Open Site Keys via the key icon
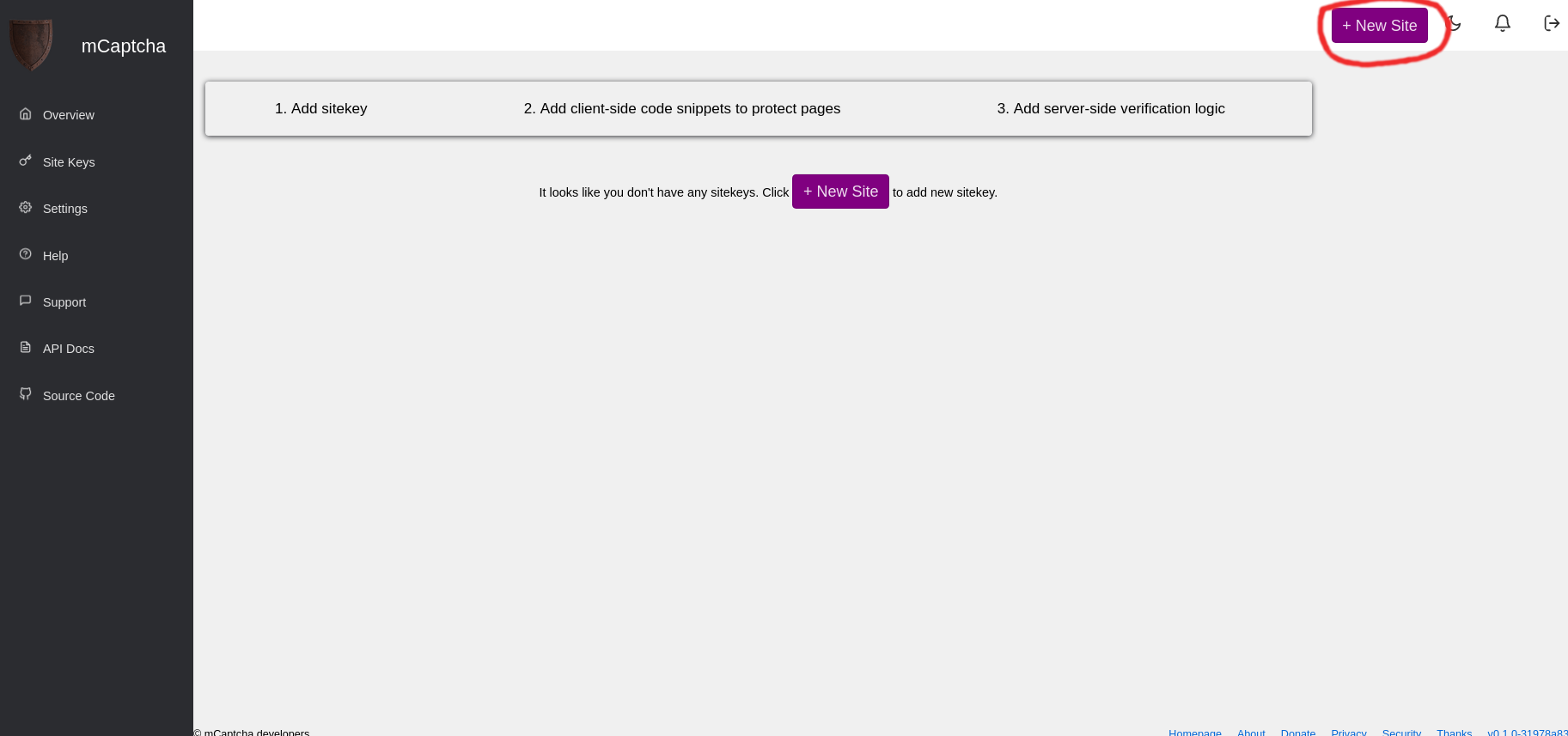 point(26,161)
